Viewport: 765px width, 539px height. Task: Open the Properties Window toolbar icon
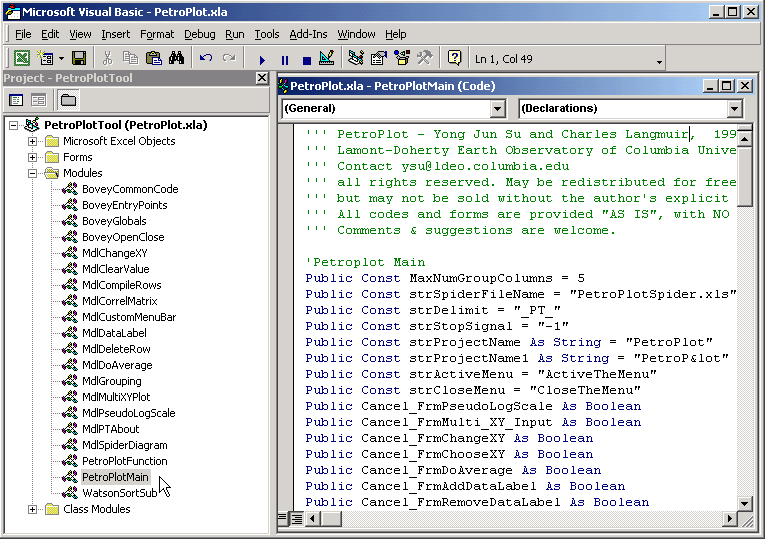[x=379, y=59]
